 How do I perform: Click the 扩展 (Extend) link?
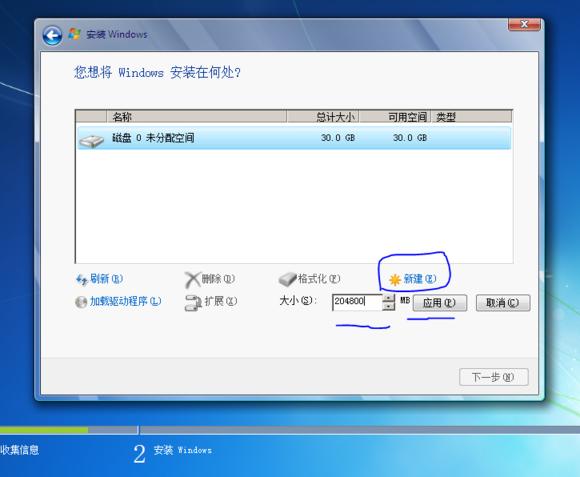pos(221,301)
